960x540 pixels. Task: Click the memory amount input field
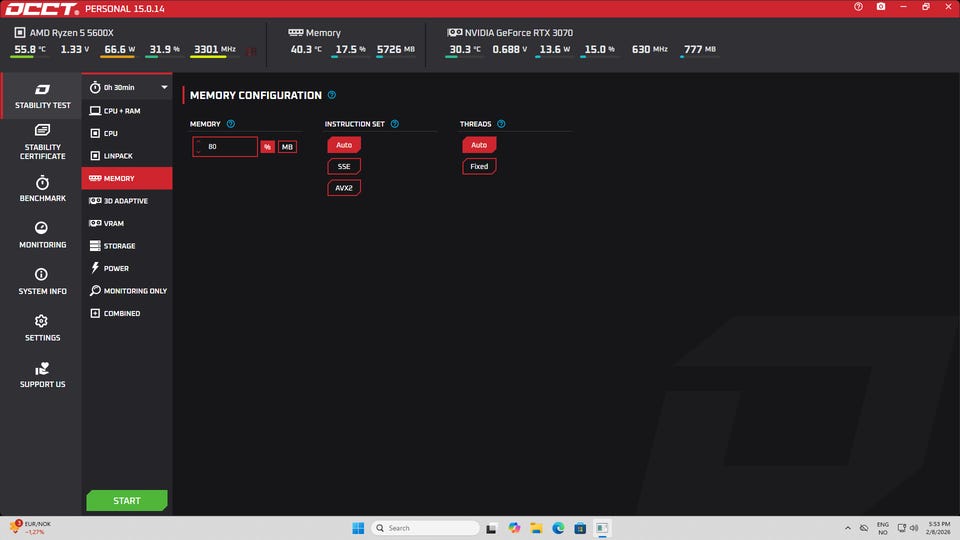225,147
